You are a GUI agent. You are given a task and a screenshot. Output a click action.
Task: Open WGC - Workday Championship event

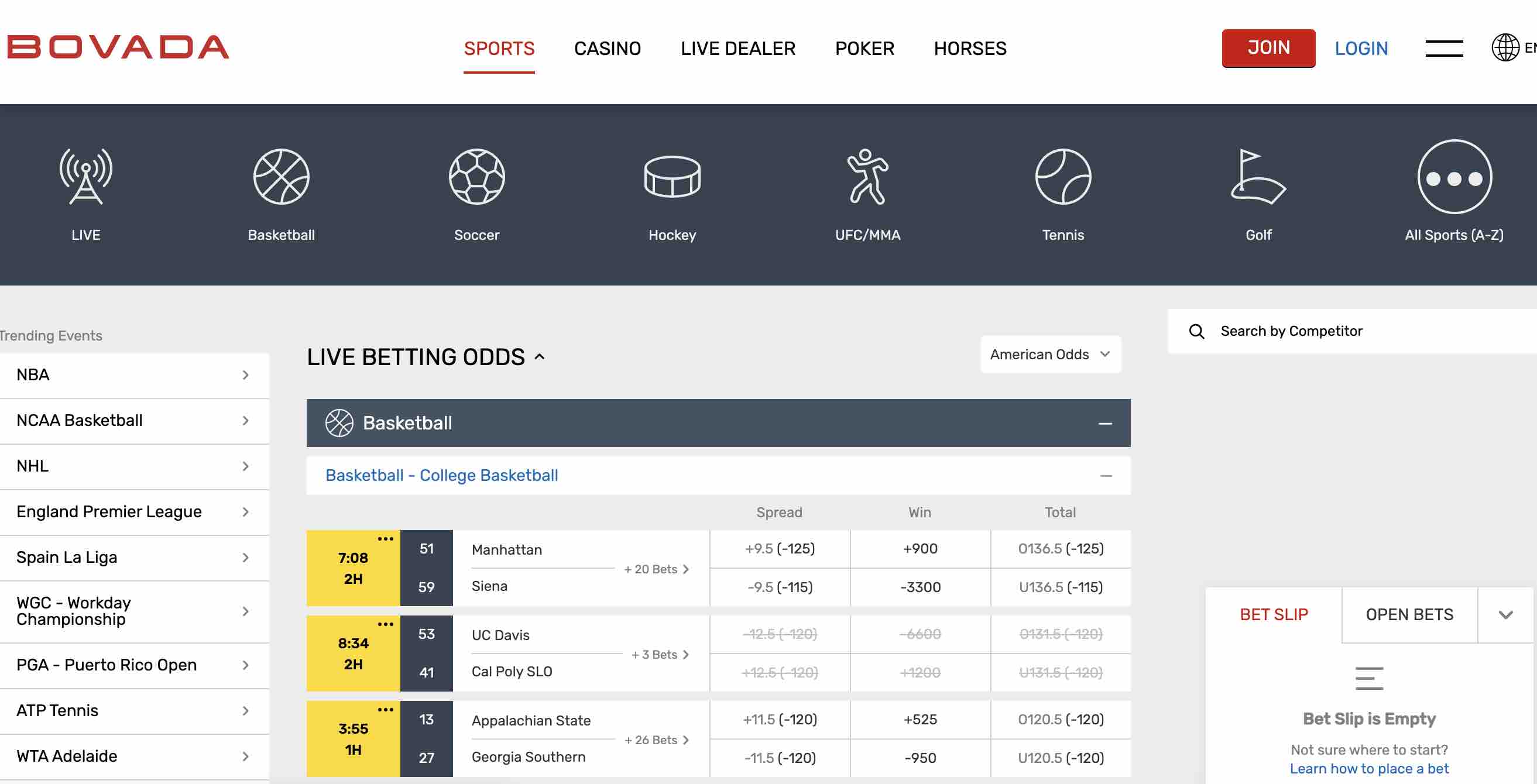(x=134, y=611)
